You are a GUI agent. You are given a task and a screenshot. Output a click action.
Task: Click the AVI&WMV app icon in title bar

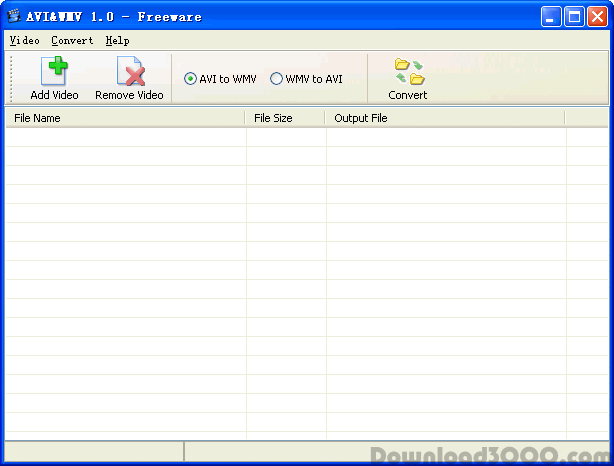pyautogui.click(x=14, y=16)
